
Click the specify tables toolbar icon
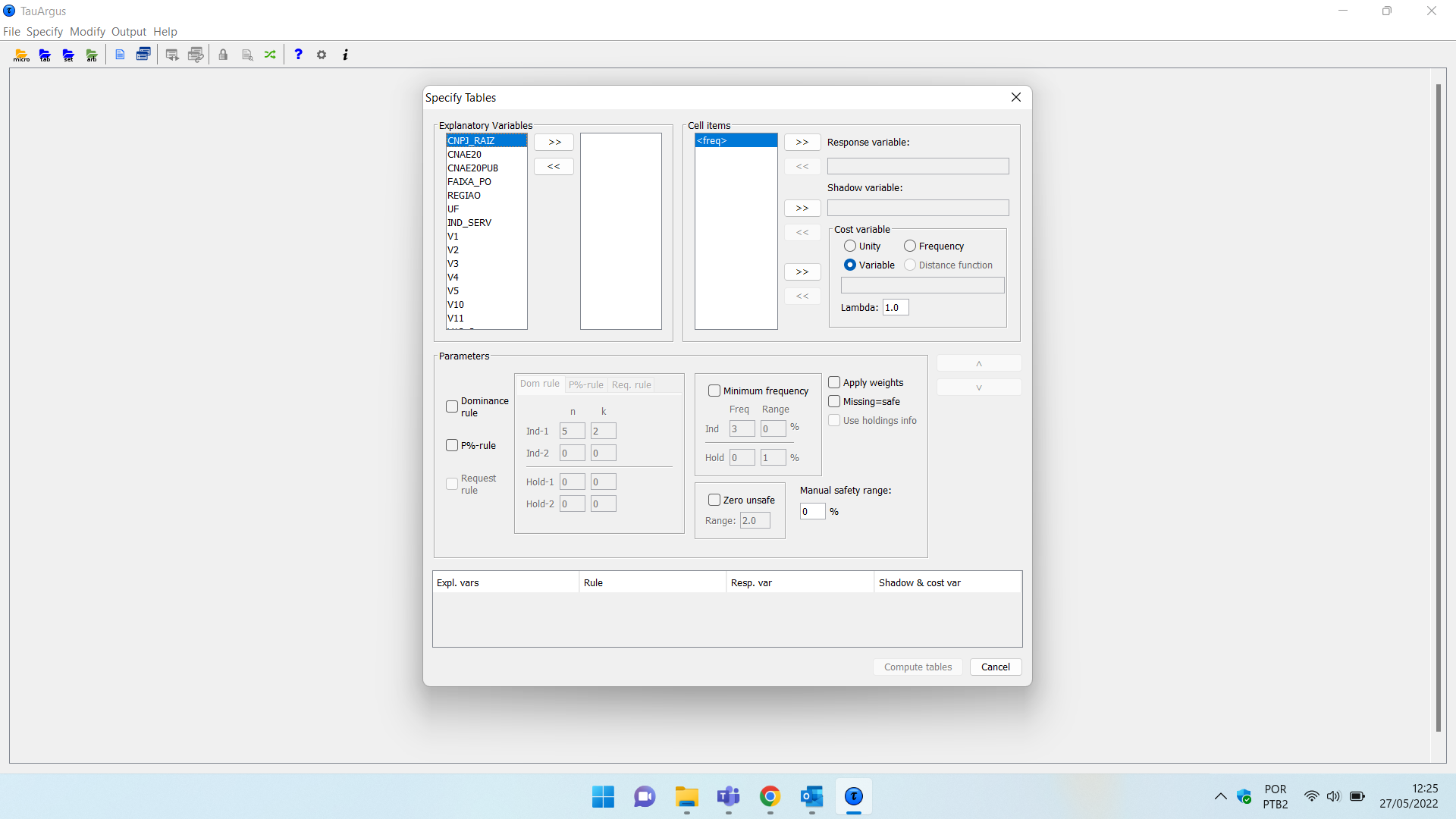click(143, 55)
